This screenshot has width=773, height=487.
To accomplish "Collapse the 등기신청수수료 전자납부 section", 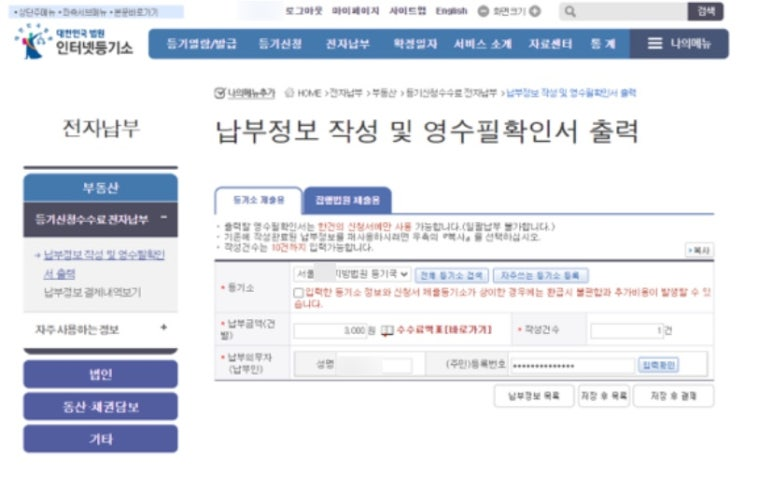I will (164, 217).
